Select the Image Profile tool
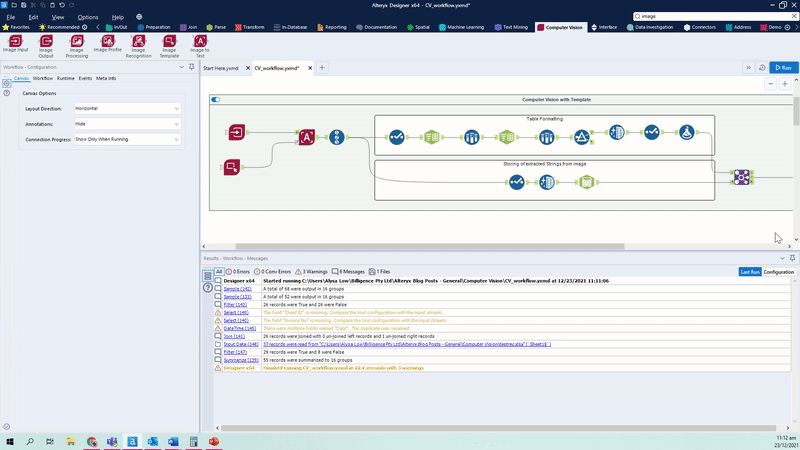The image size is (800, 450). tap(108, 44)
